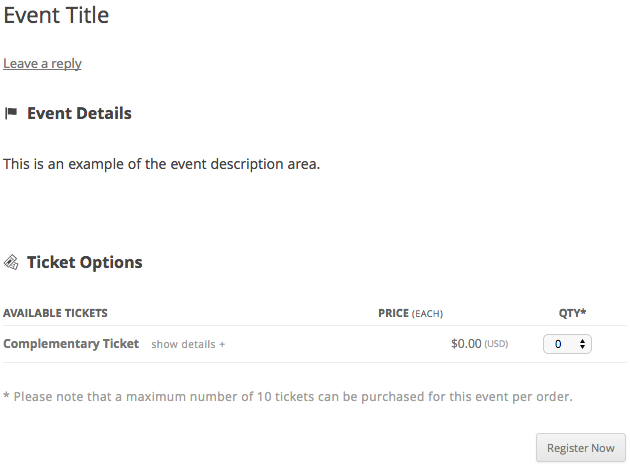Click the (EACH) label in price header
The height and width of the screenshot is (465, 630).
pos(428,313)
